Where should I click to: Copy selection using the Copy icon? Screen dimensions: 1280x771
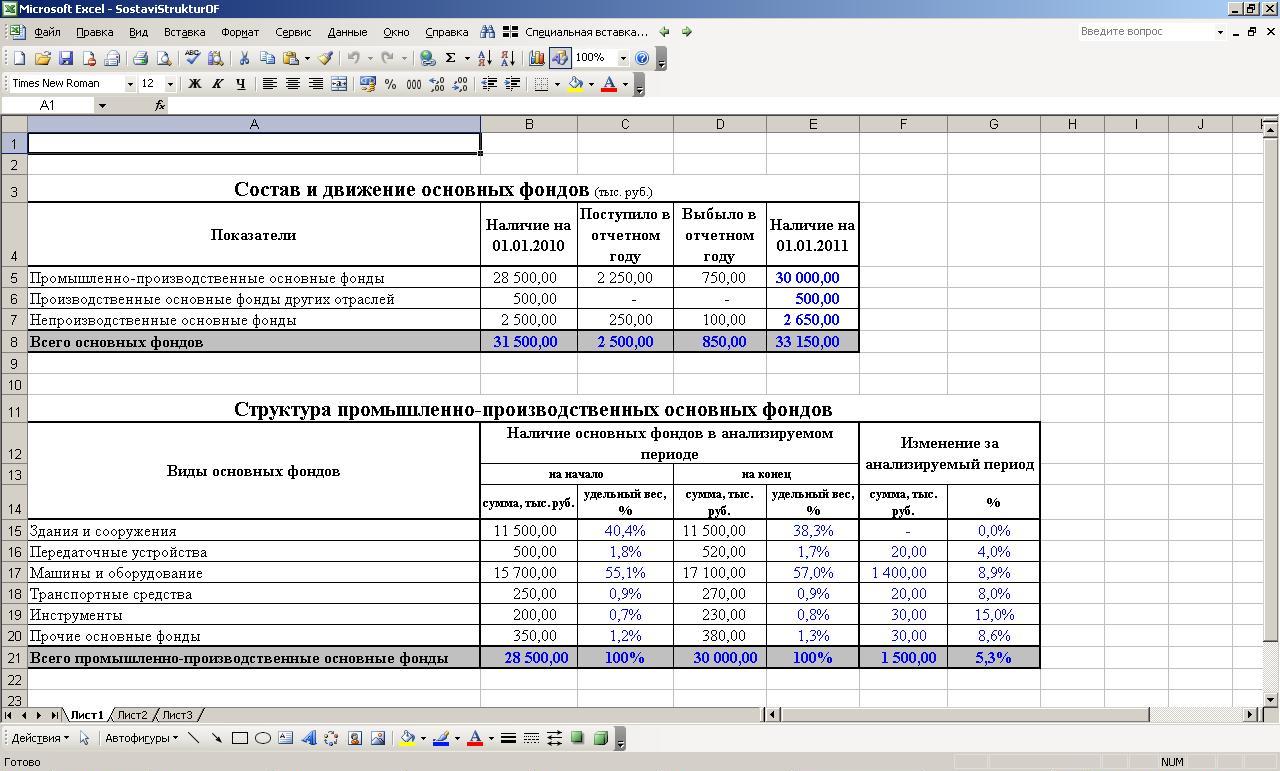pyautogui.click(x=267, y=59)
